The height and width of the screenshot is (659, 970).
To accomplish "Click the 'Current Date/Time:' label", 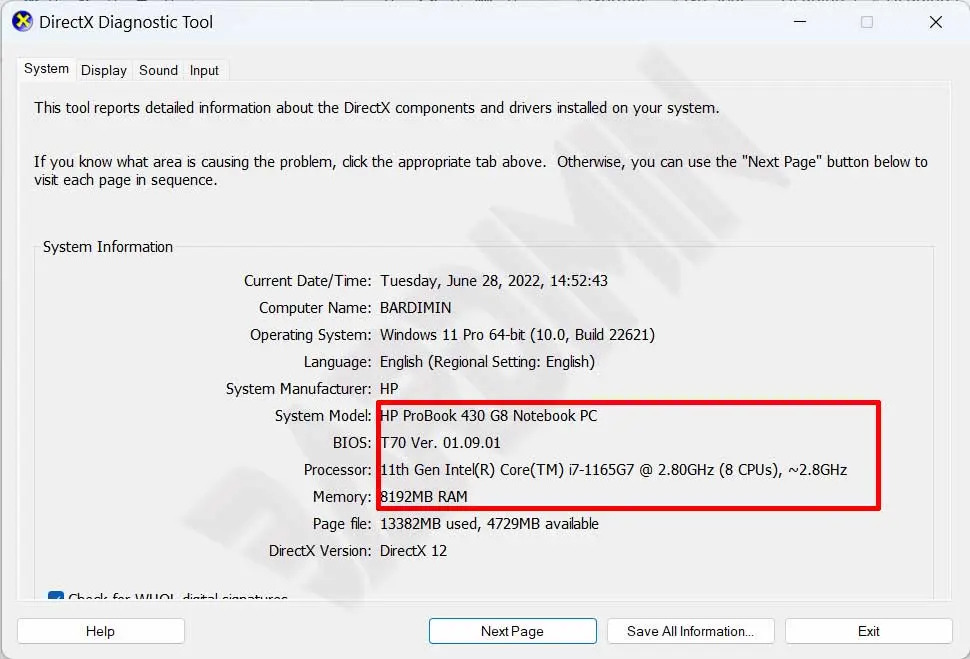I will click(307, 281).
